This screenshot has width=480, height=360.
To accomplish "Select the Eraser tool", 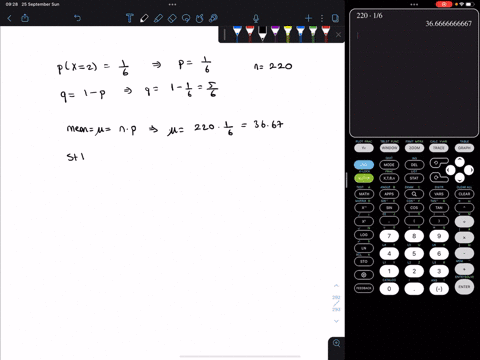I will (x=172, y=18).
